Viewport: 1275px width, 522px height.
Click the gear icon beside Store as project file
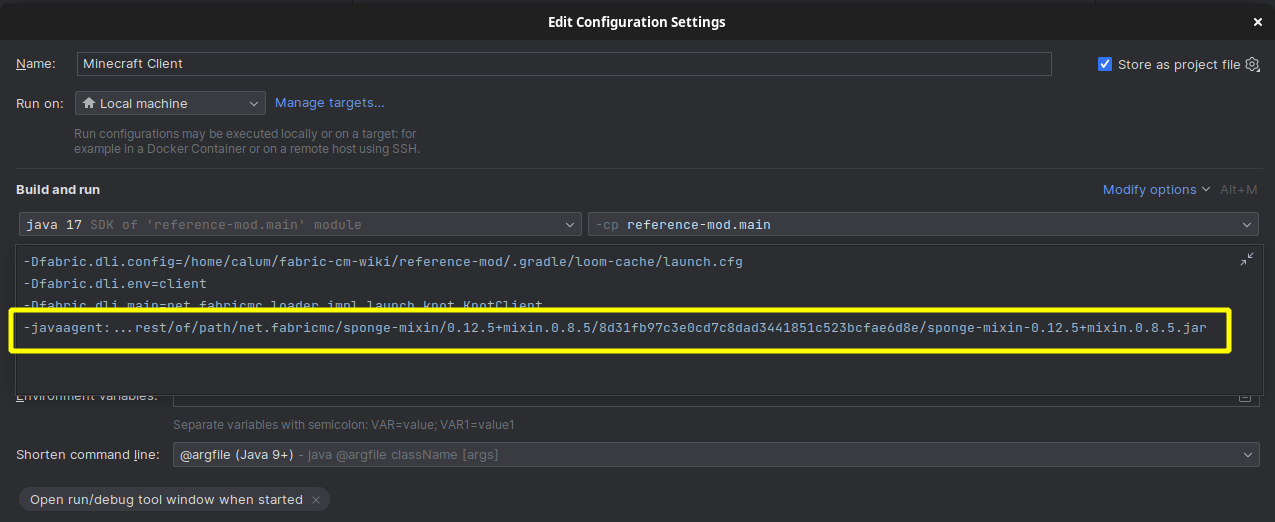[x=1252, y=64]
